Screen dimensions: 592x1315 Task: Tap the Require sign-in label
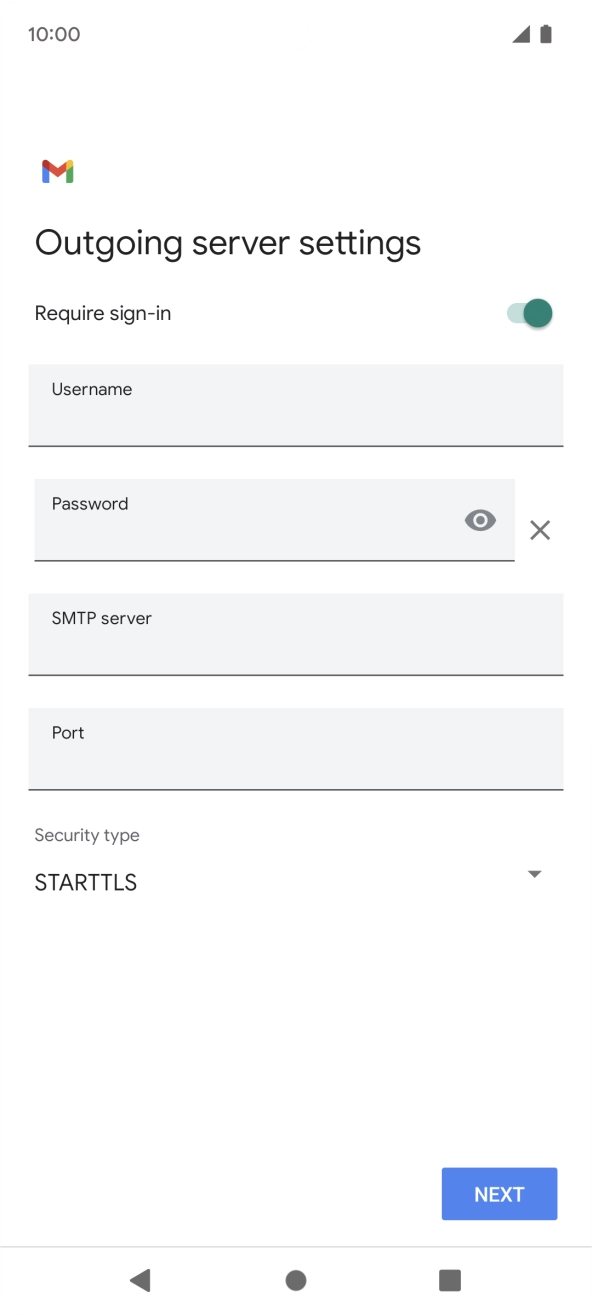click(103, 314)
